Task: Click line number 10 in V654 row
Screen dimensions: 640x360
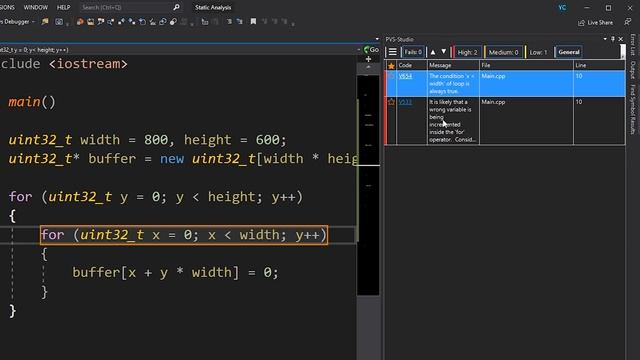Action: (579, 76)
